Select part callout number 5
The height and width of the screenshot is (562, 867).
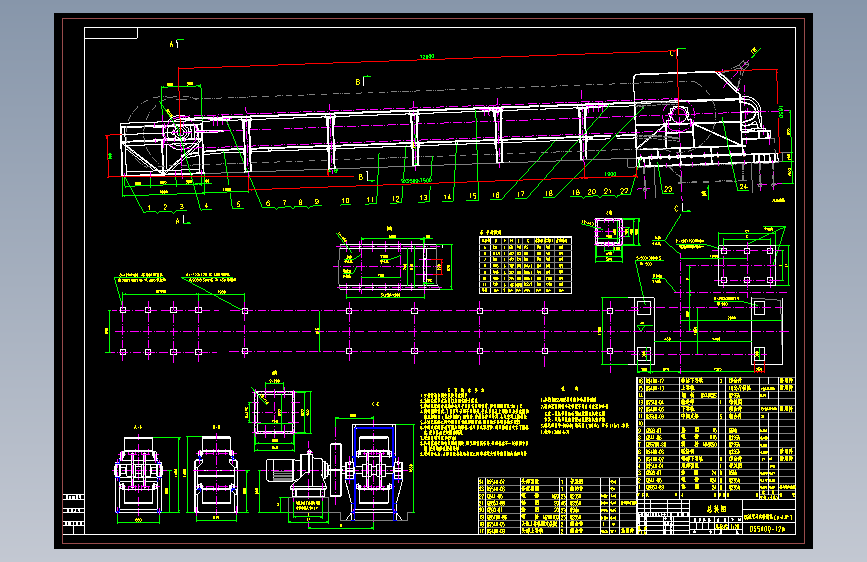click(238, 204)
